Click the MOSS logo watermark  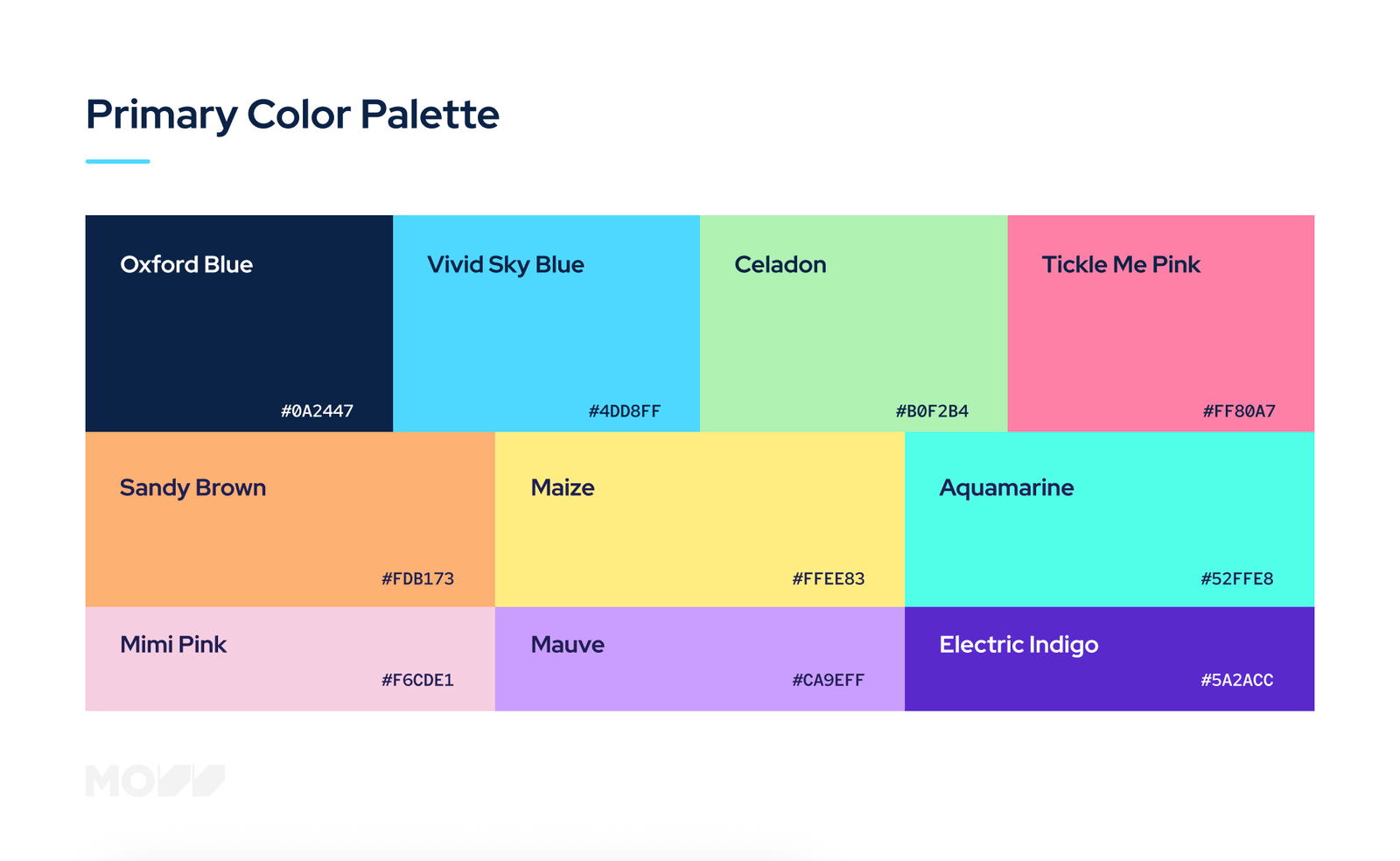point(155,780)
